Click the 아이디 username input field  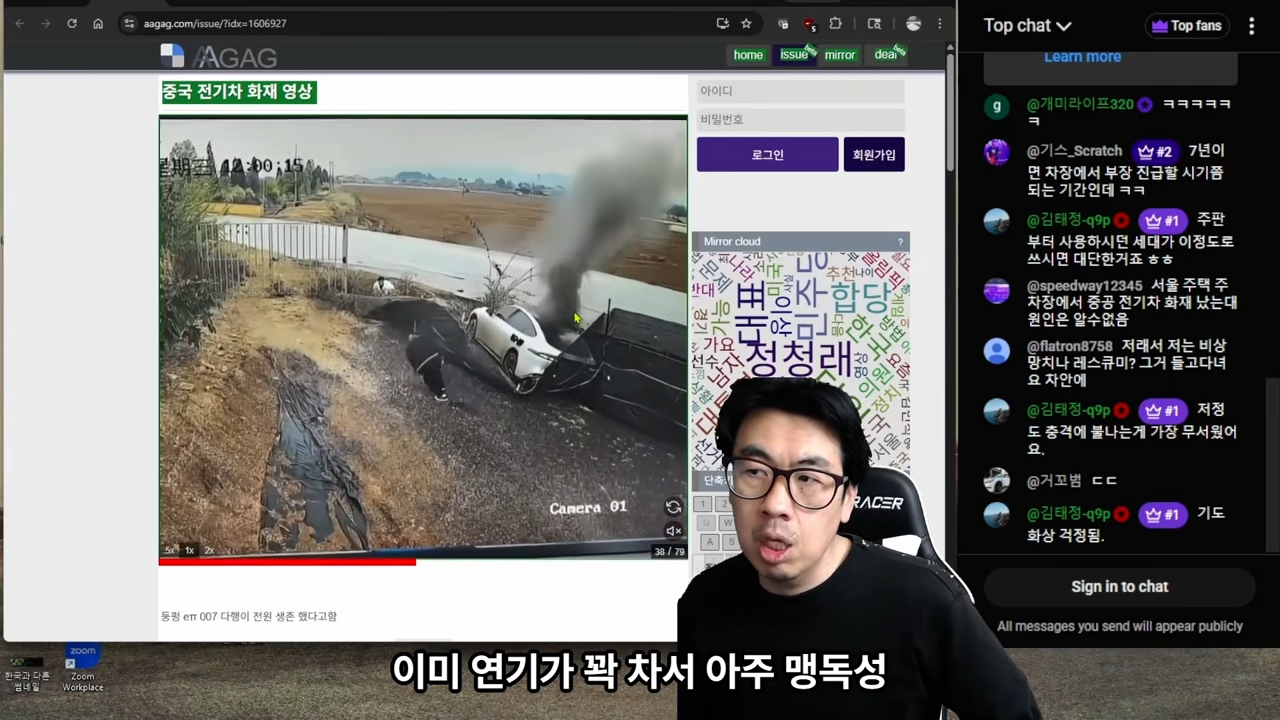pyautogui.click(x=800, y=91)
